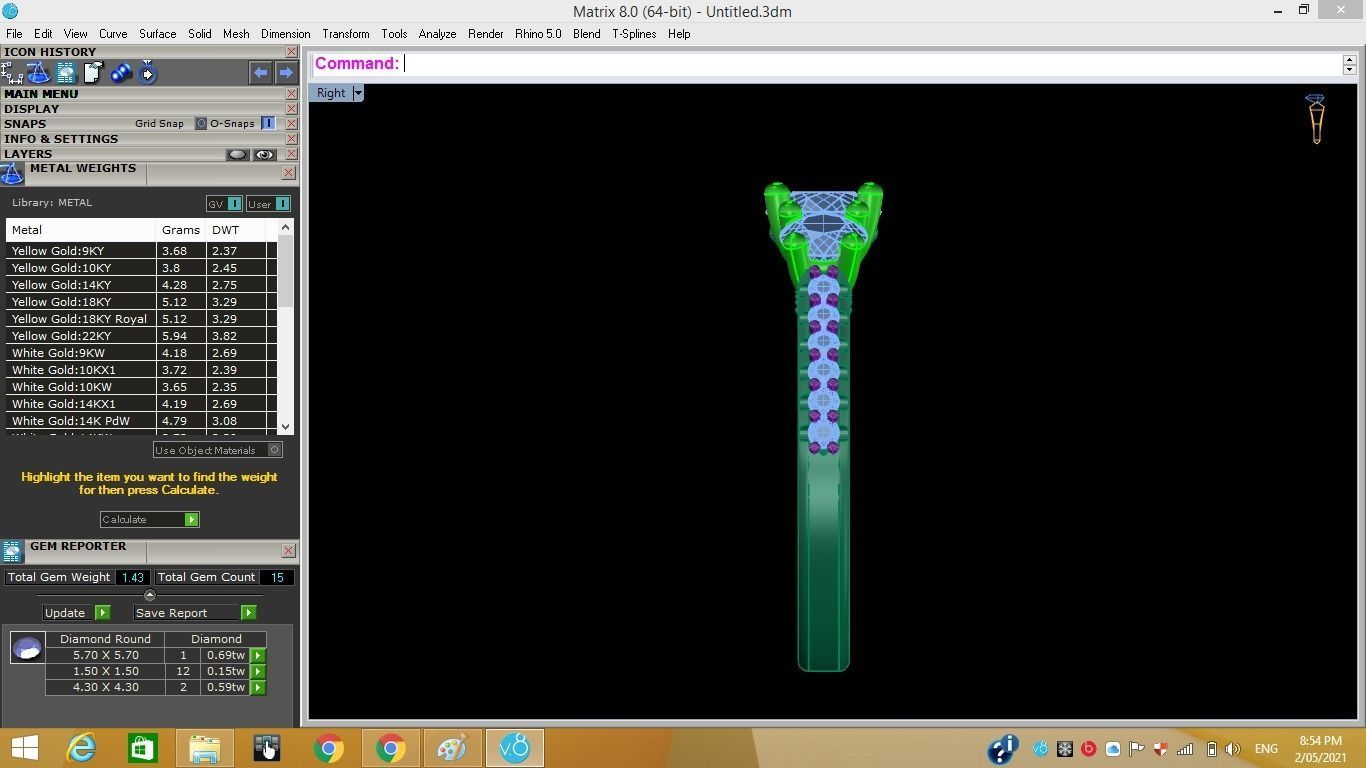Click down arrow of metal list scrollbar
This screenshot has height=768, width=1366.
286,427
